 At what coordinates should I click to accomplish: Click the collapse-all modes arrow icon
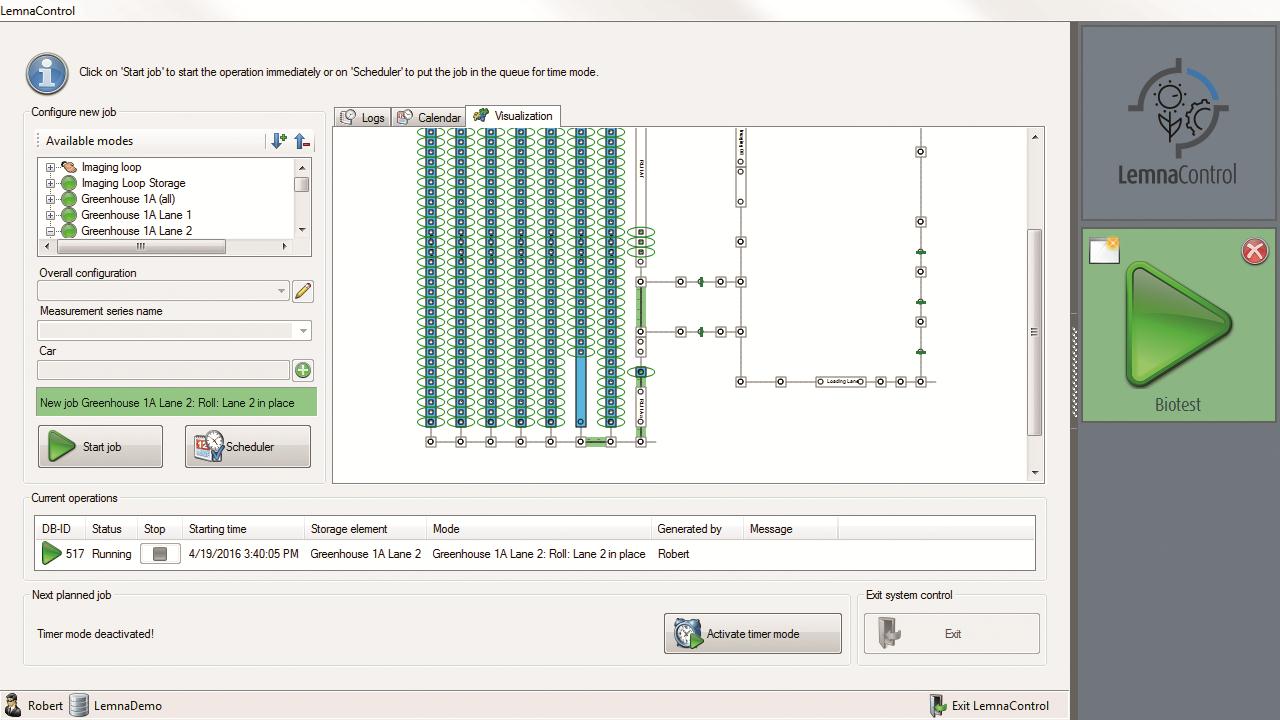click(302, 141)
